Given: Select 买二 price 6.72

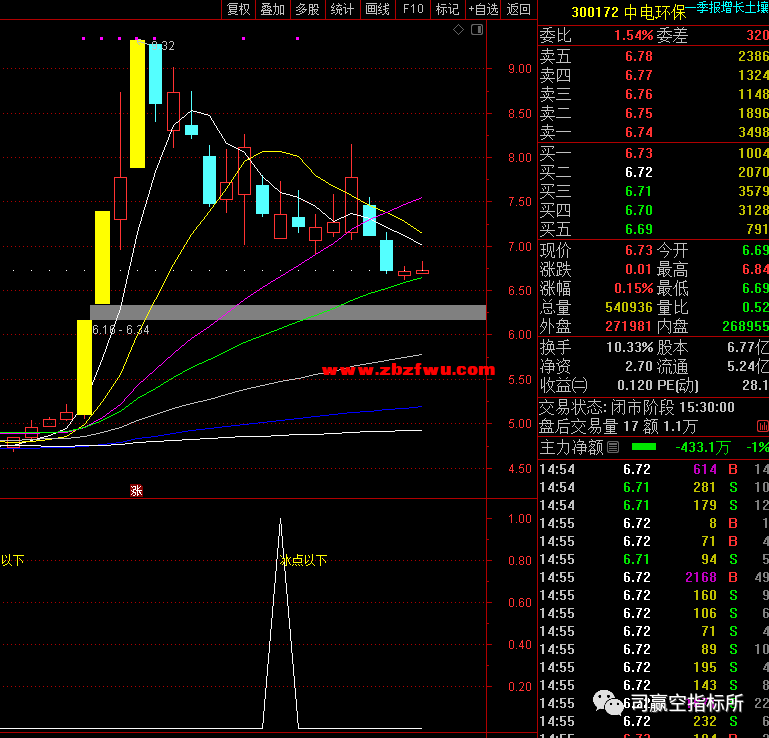Looking at the screenshot, I should pos(639,172).
